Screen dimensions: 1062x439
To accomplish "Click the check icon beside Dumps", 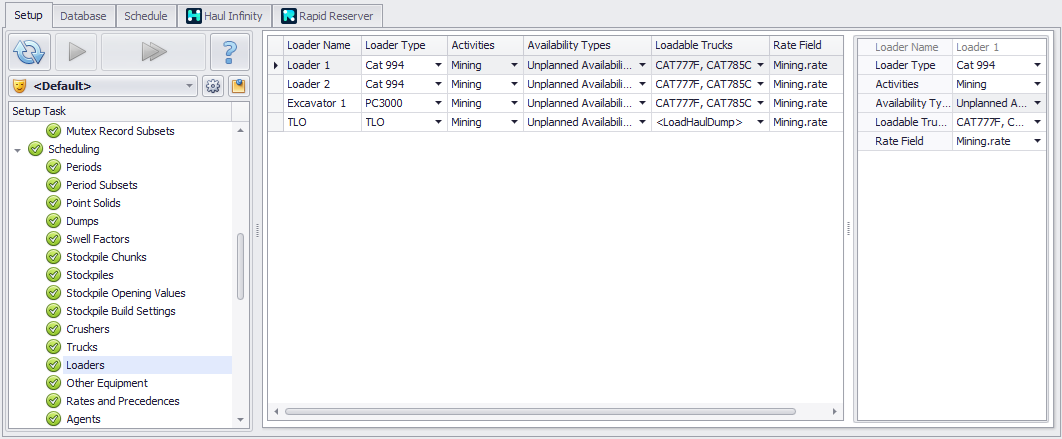I will point(54,221).
